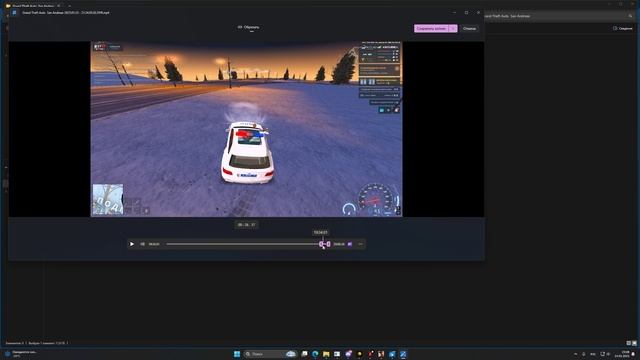Click the frame step button beside play
This screenshot has width=640, height=360.
142,244
